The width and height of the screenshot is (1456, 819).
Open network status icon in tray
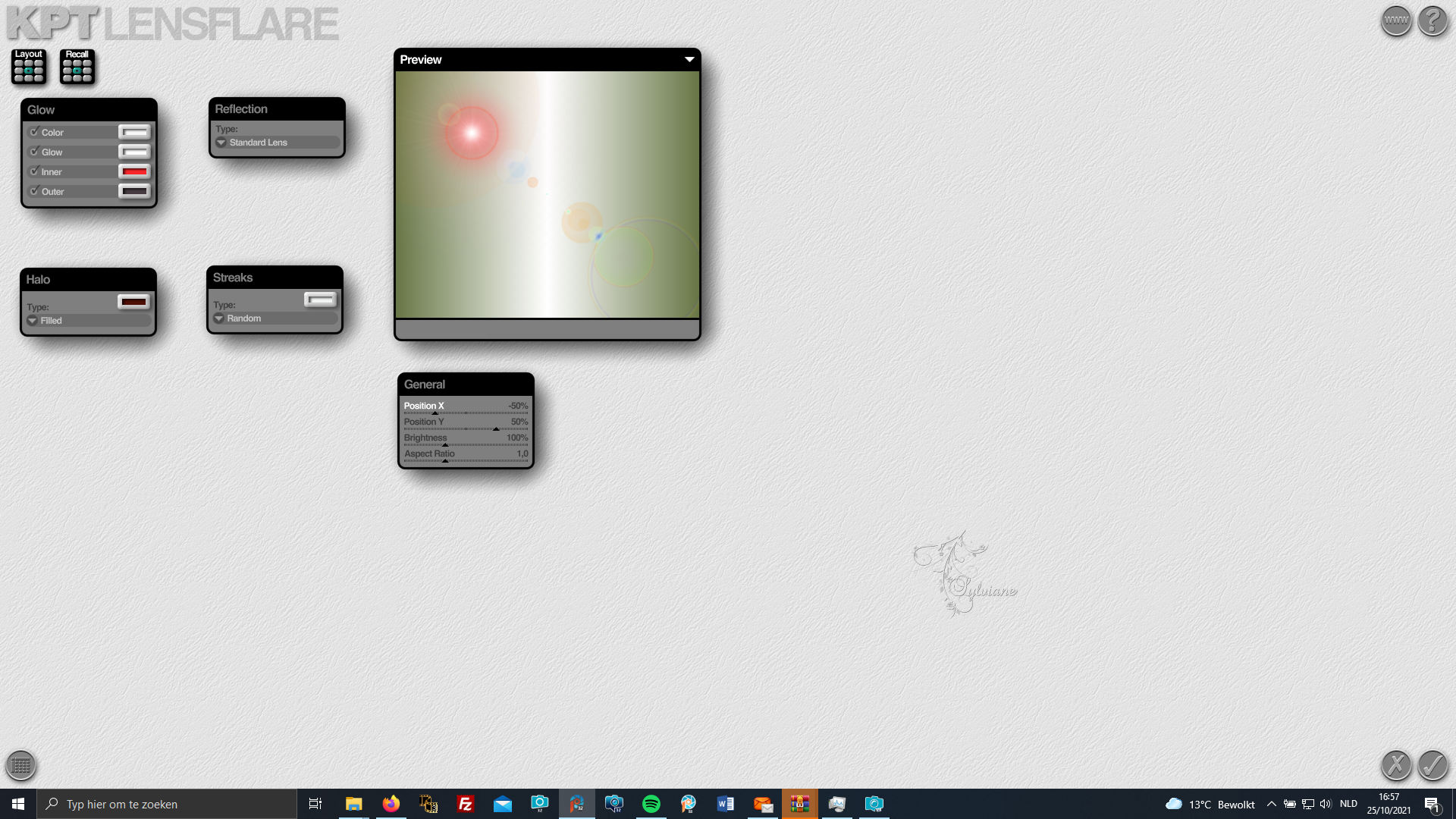pos(1308,804)
